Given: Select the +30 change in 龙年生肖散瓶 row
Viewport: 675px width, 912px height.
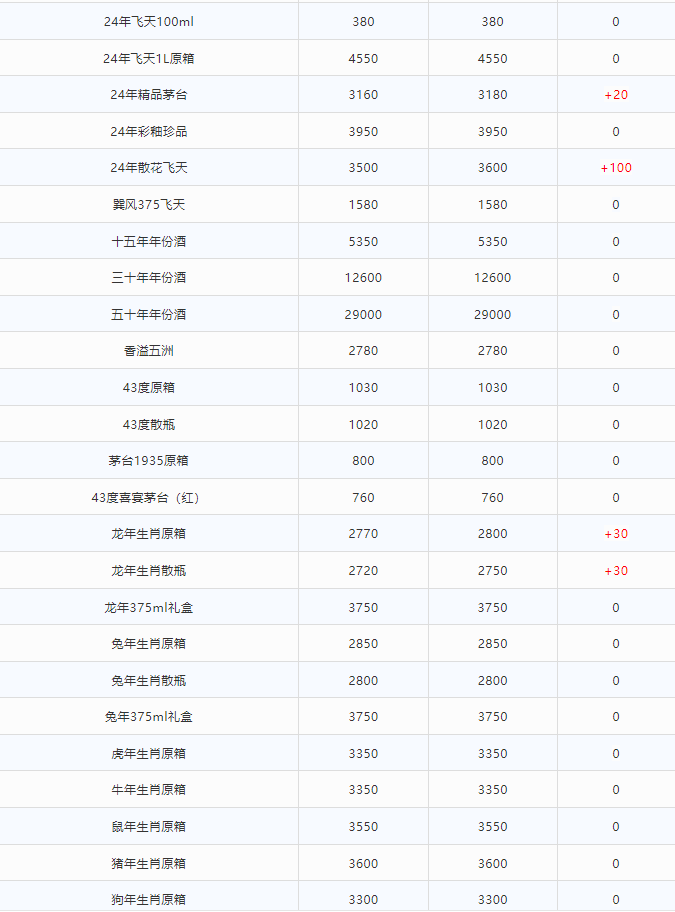Looking at the screenshot, I should [x=616, y=571].
